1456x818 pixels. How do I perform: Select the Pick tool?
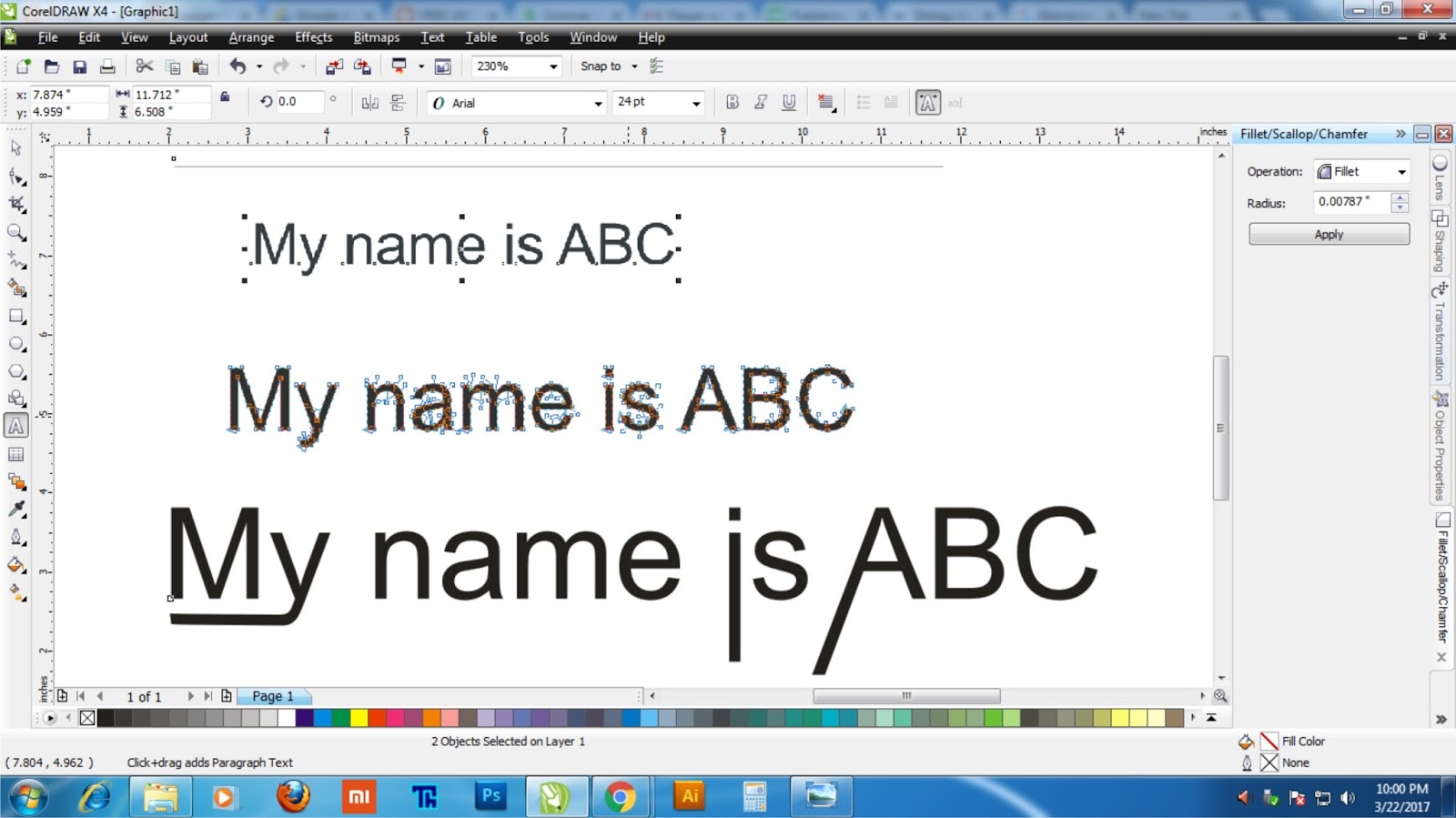click(x=16, y=148)
